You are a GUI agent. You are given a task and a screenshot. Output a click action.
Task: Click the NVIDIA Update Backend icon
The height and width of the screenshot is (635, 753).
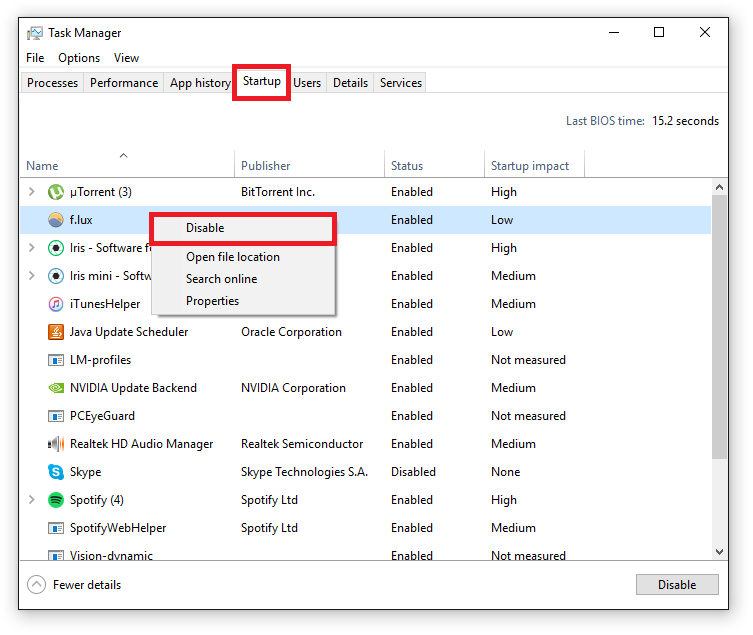pos(56,388)
